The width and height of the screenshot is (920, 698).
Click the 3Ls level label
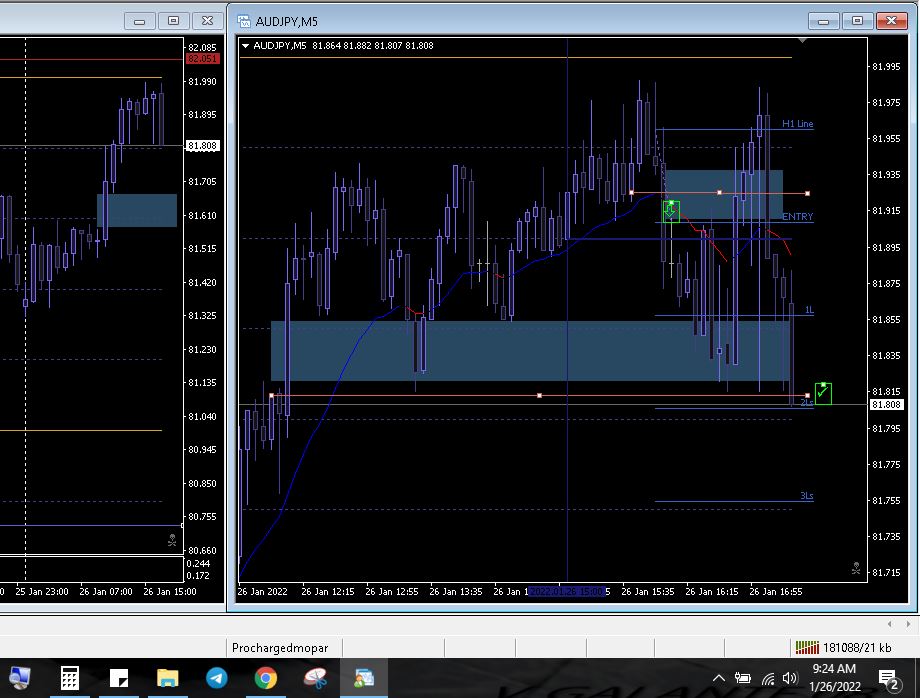coord(806,496)
